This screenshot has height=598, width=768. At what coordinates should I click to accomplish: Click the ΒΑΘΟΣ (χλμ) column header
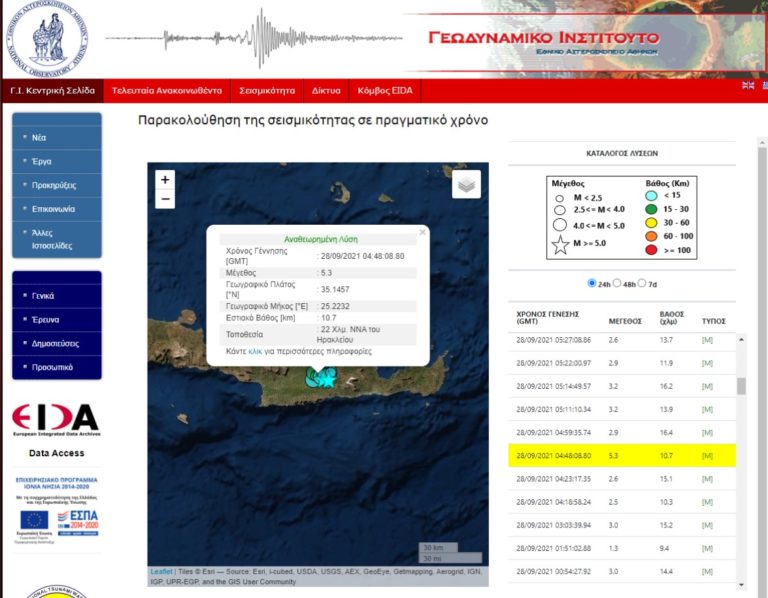(x=672, y=318)
